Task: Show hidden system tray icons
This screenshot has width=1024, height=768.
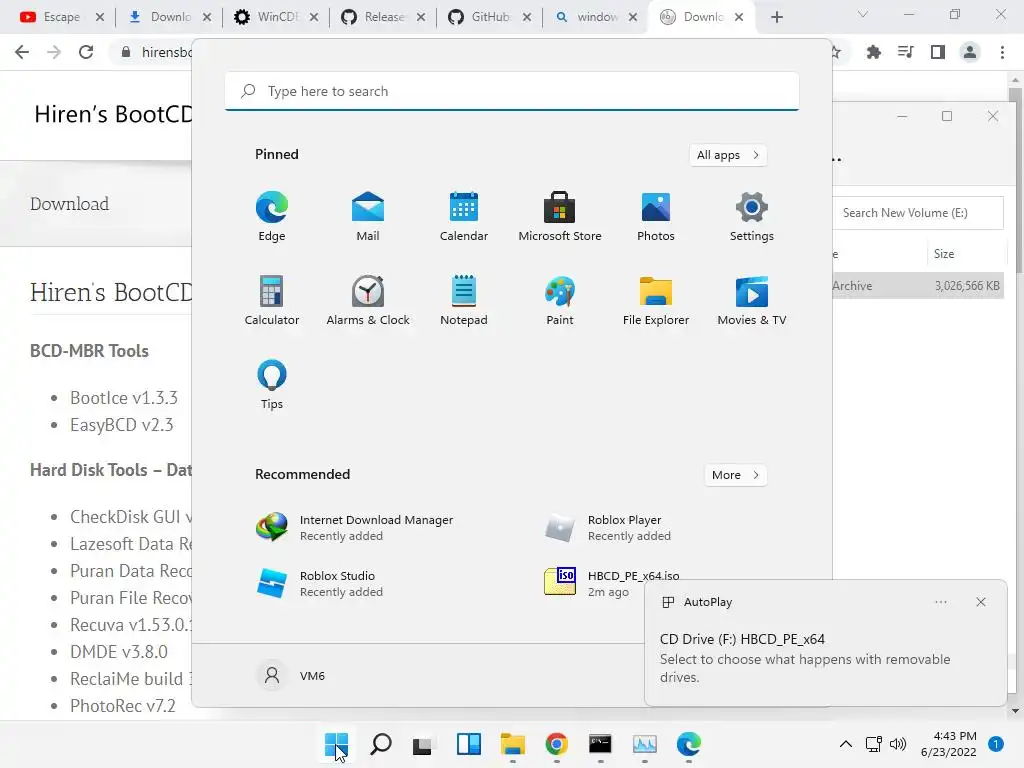Action: point(846,744)
